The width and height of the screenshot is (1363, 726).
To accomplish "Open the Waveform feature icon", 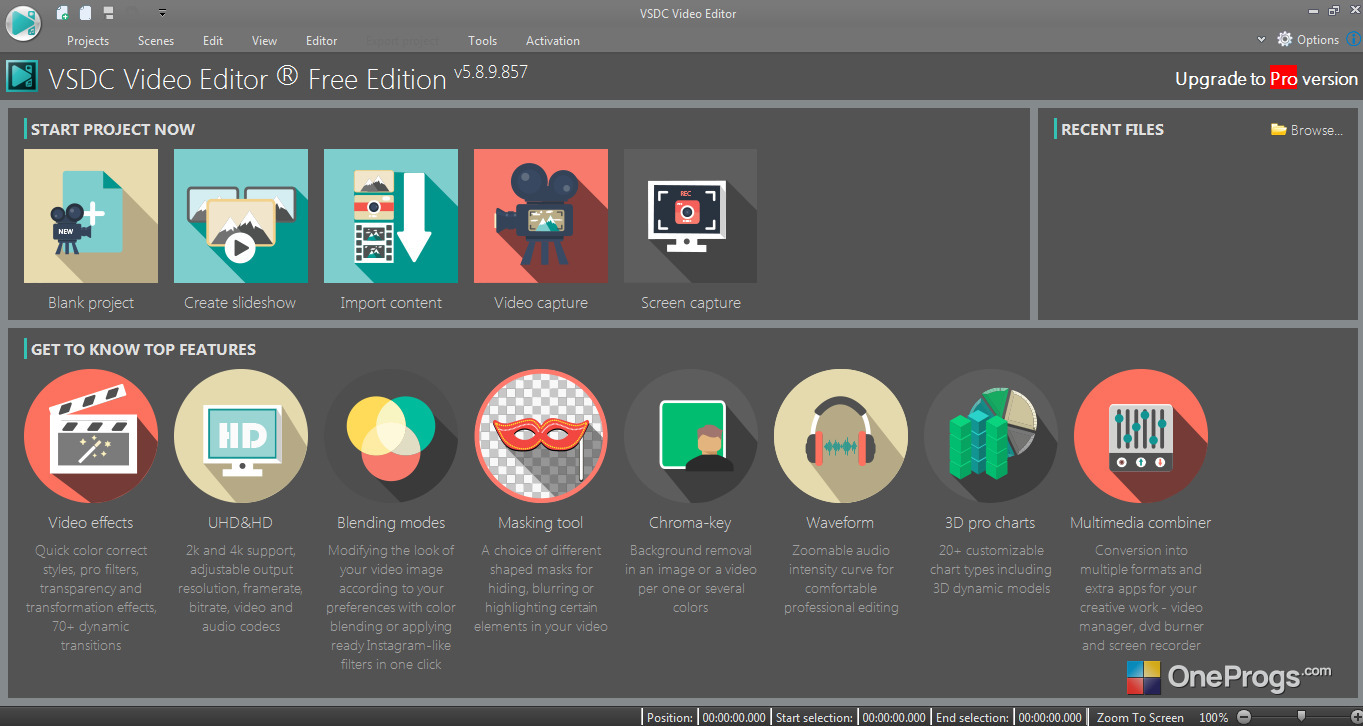I will (x=841, y=436).
